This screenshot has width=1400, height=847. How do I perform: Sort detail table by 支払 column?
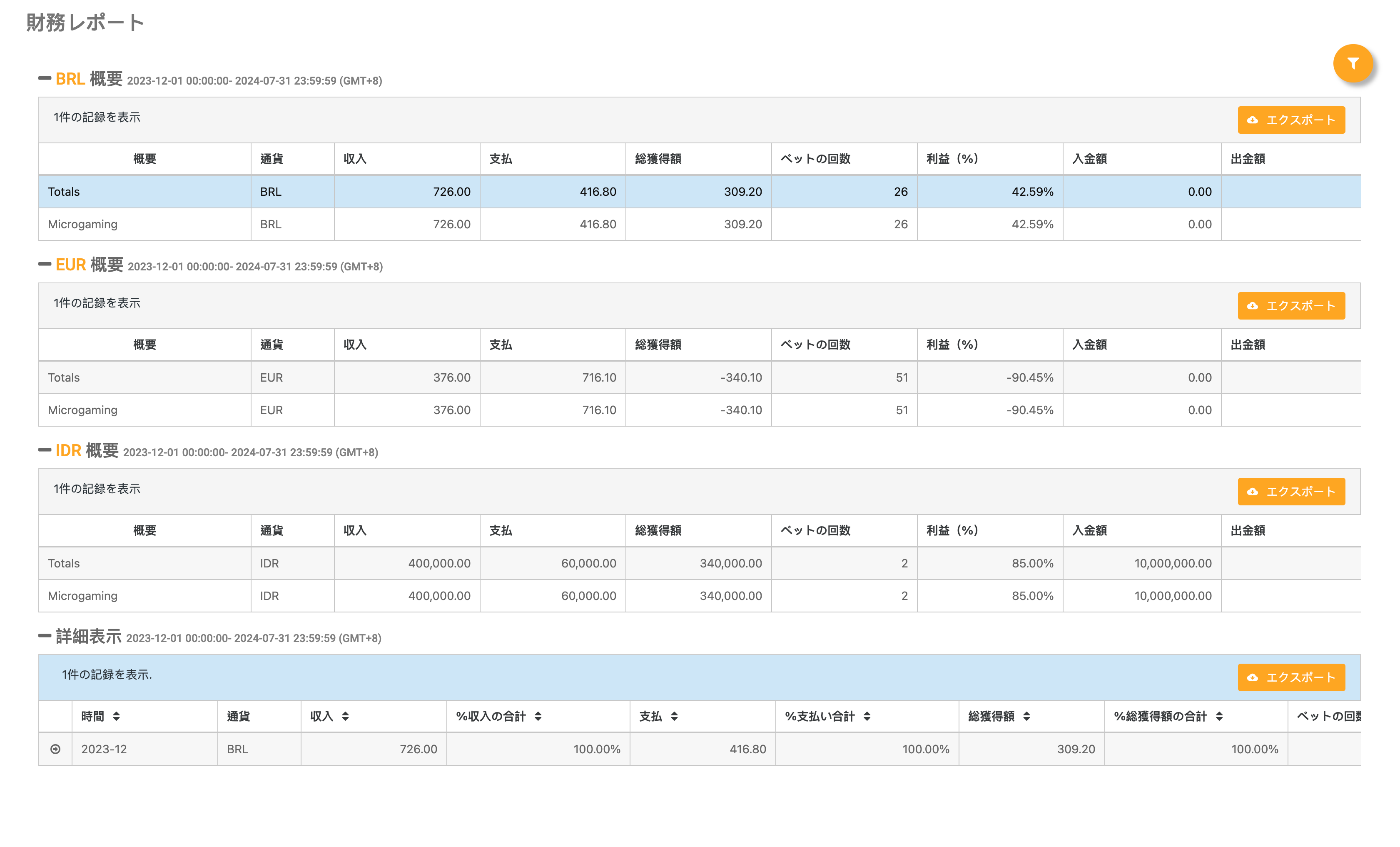pos(674,716)
